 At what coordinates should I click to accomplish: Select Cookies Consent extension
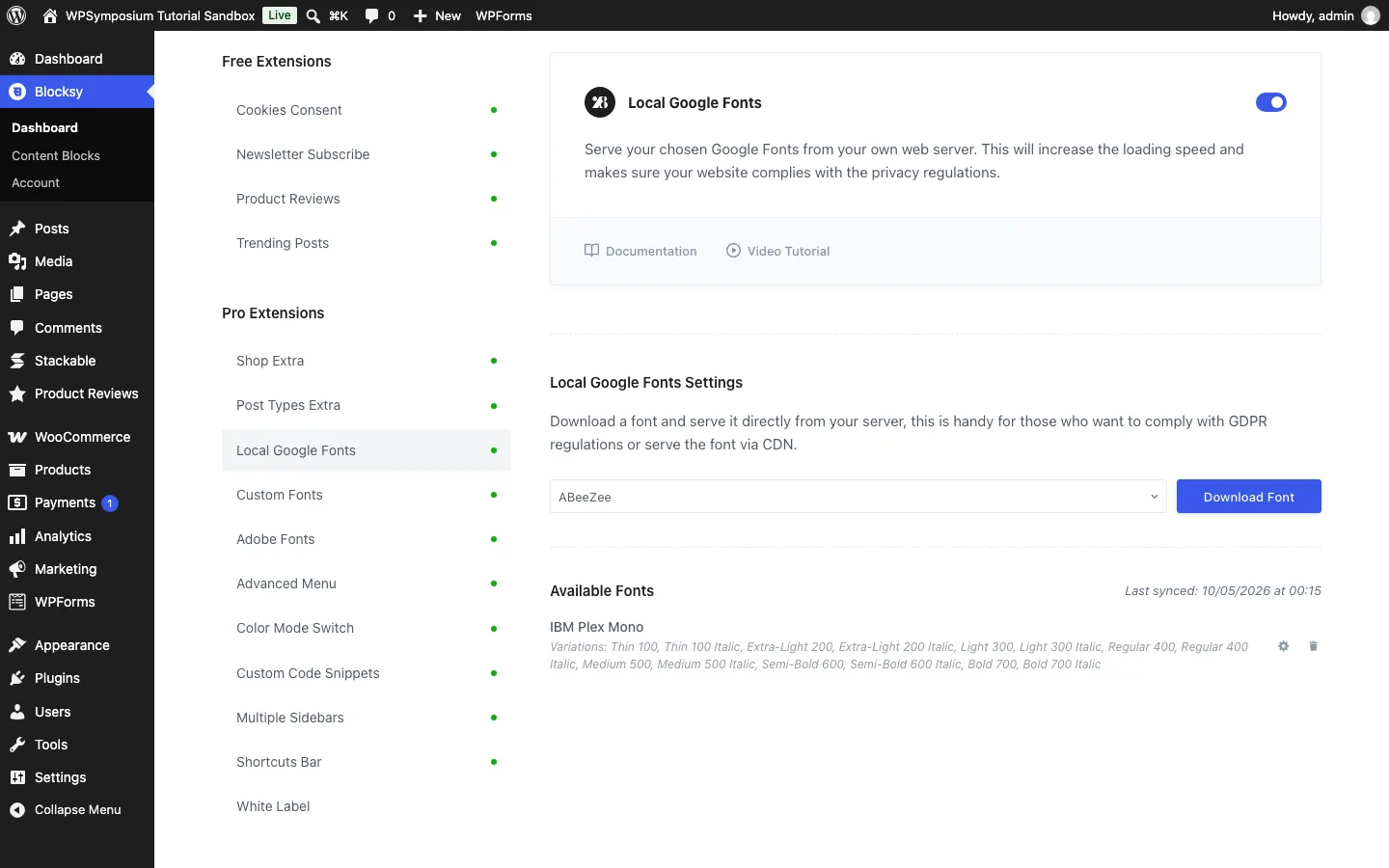point(367,110)
